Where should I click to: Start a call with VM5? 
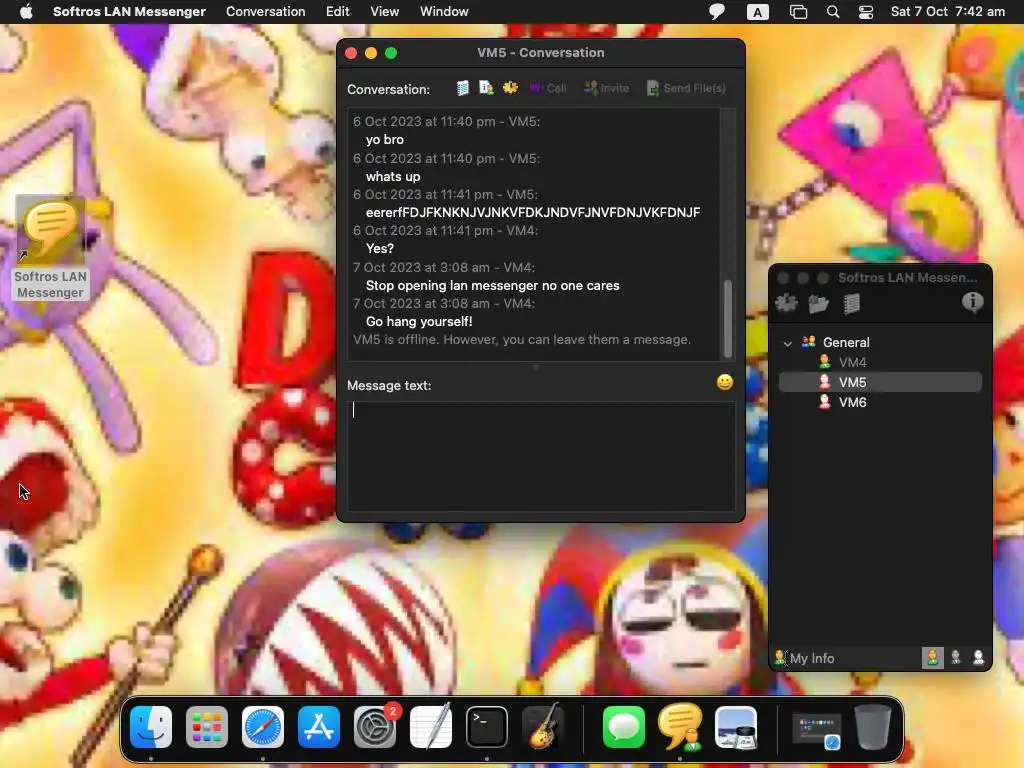547,88
